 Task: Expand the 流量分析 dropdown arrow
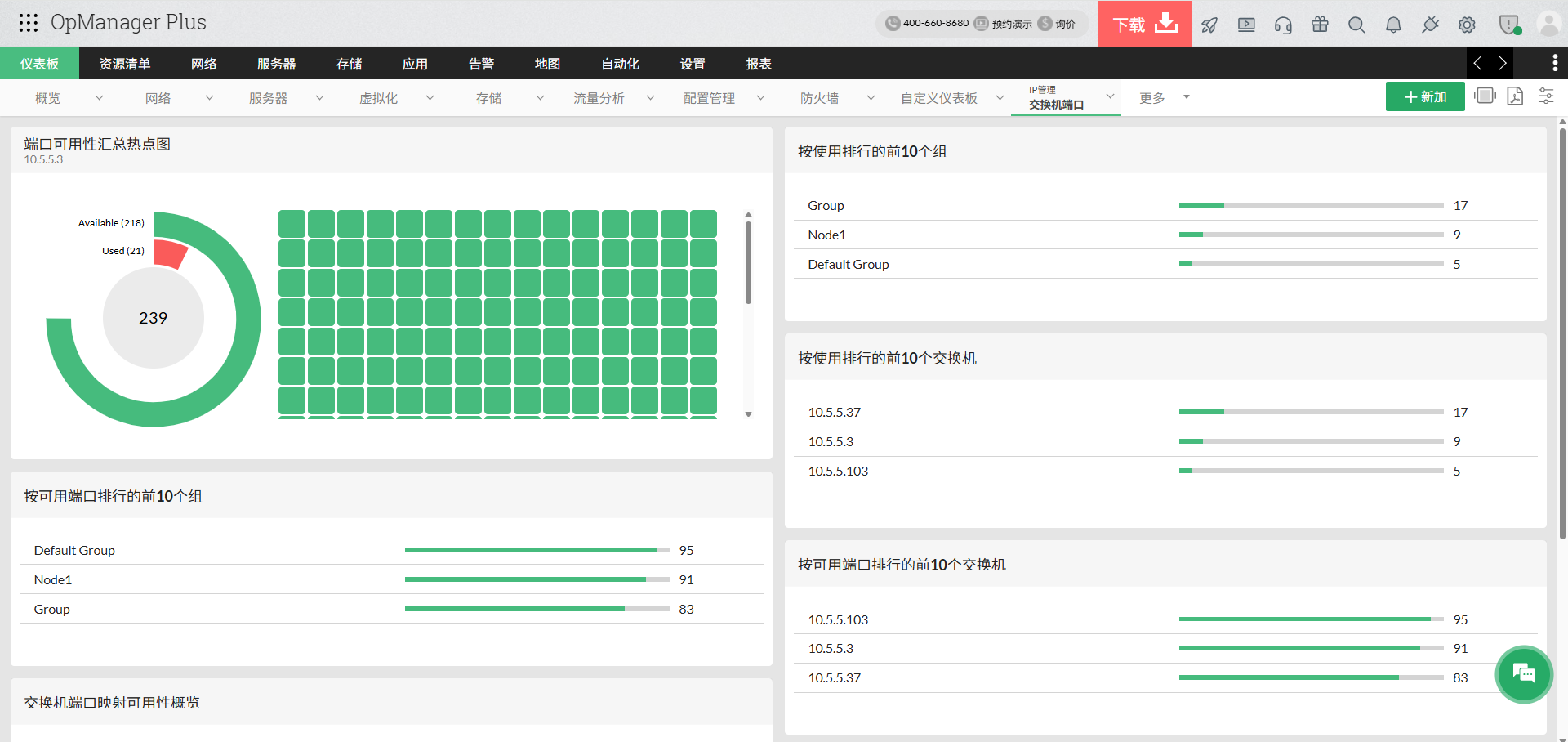(x=650, y=98)
